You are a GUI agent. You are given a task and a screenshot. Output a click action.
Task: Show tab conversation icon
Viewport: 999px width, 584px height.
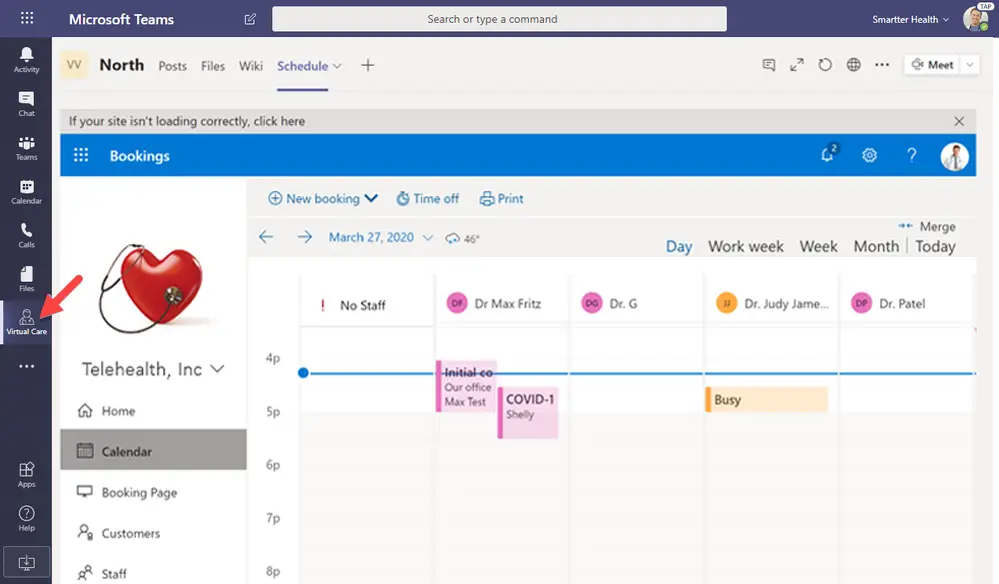769,65
